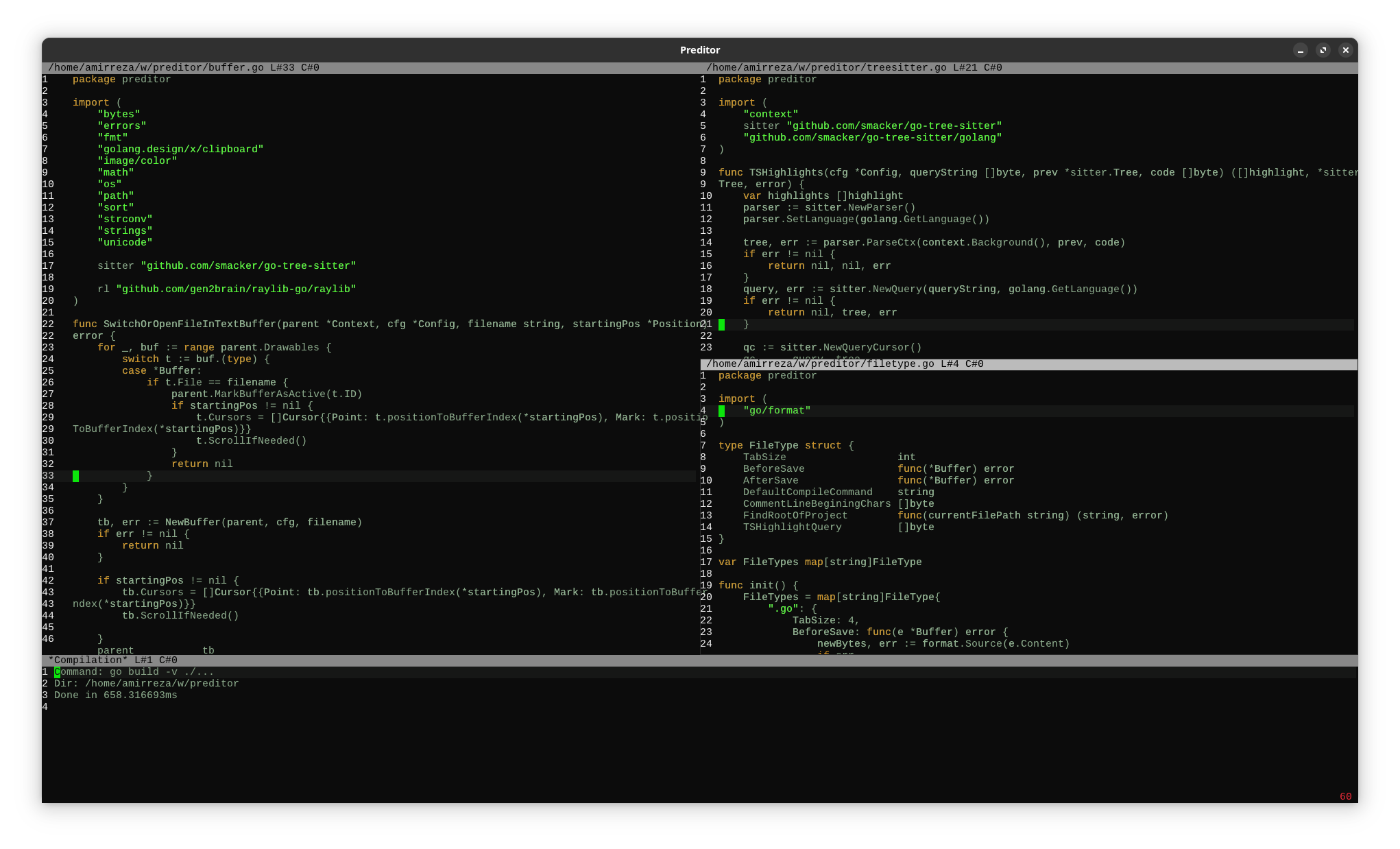Click line number 37 in buffer.go gutter
This screenshot has width=1400, height=849.
tap(48, 523)
